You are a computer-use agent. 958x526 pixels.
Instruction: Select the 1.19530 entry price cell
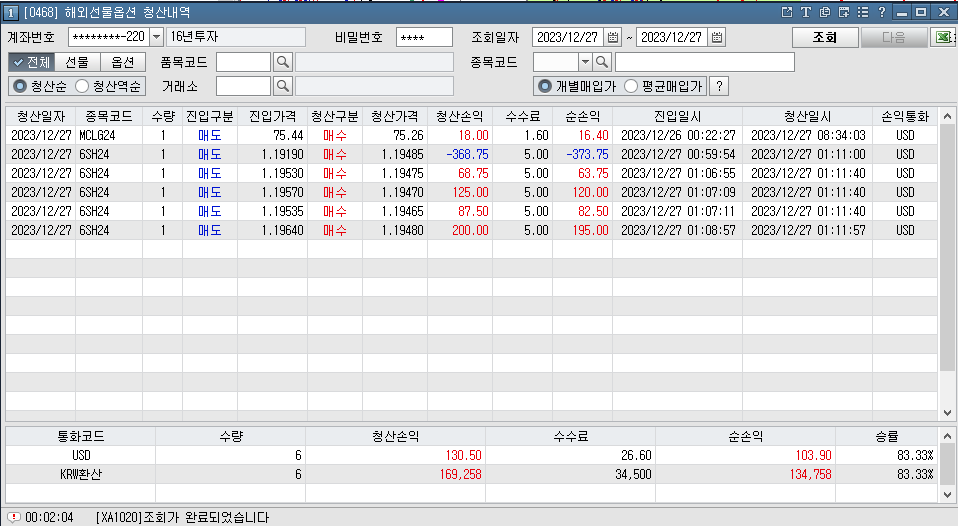pyautogui.click(x=272, y=173)
